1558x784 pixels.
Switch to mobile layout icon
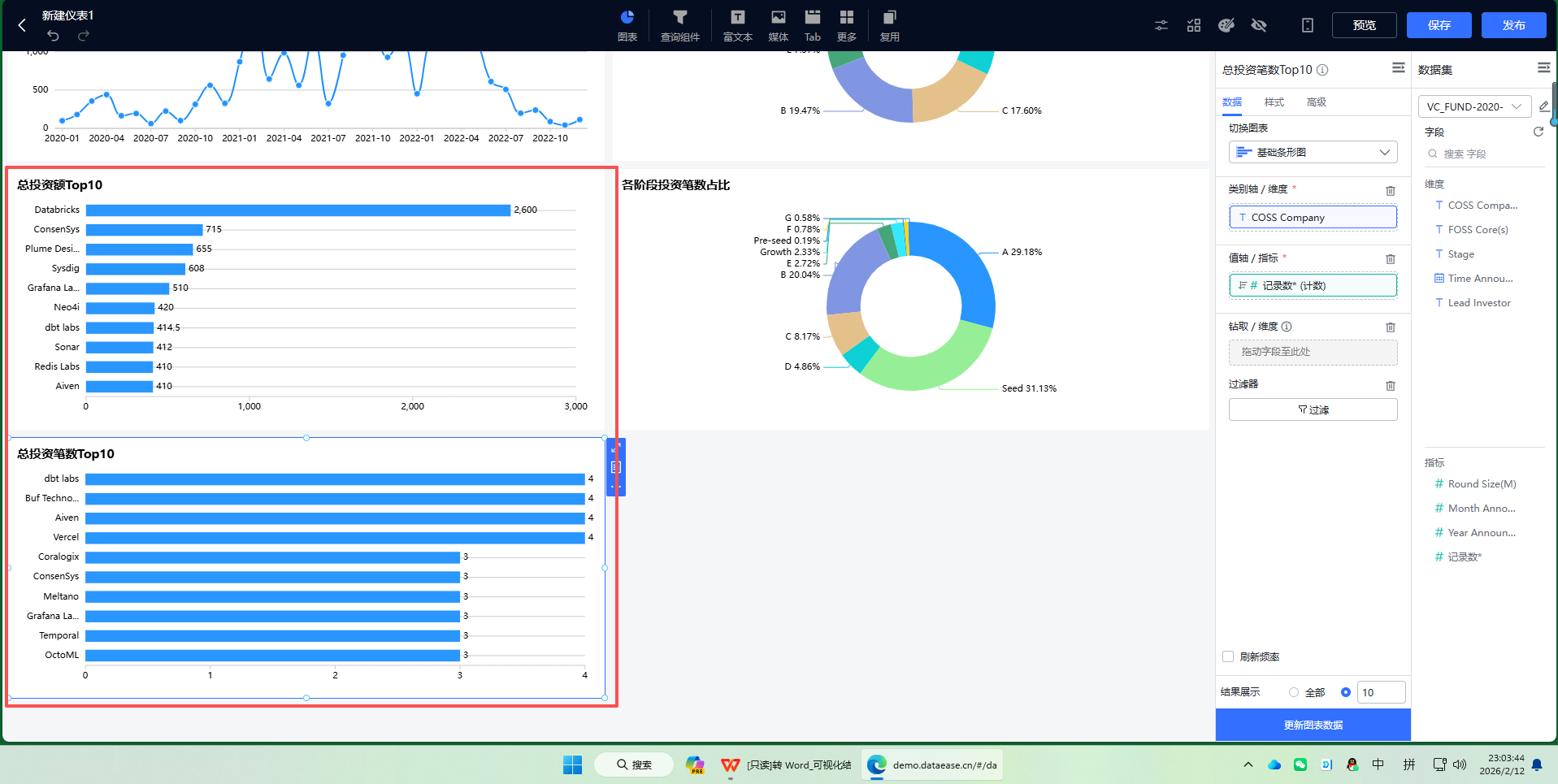(1308, 25)
